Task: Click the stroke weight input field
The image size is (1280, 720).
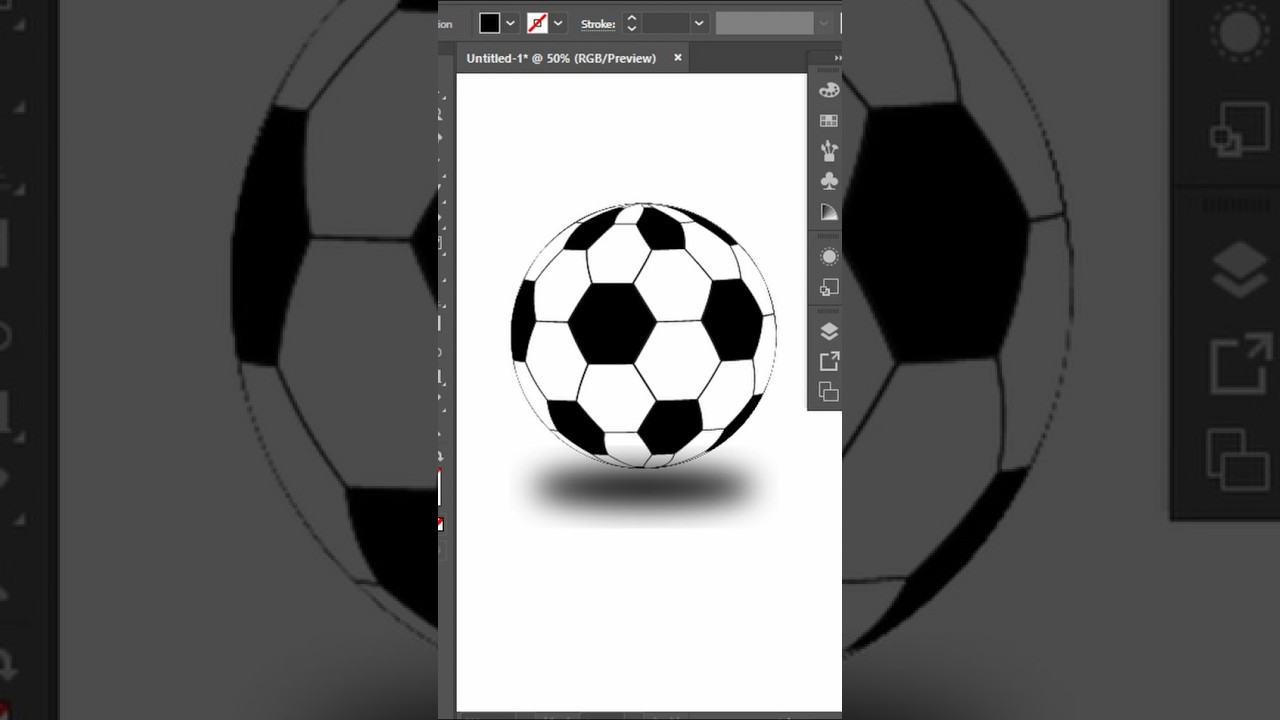Action: click(666, 23)
